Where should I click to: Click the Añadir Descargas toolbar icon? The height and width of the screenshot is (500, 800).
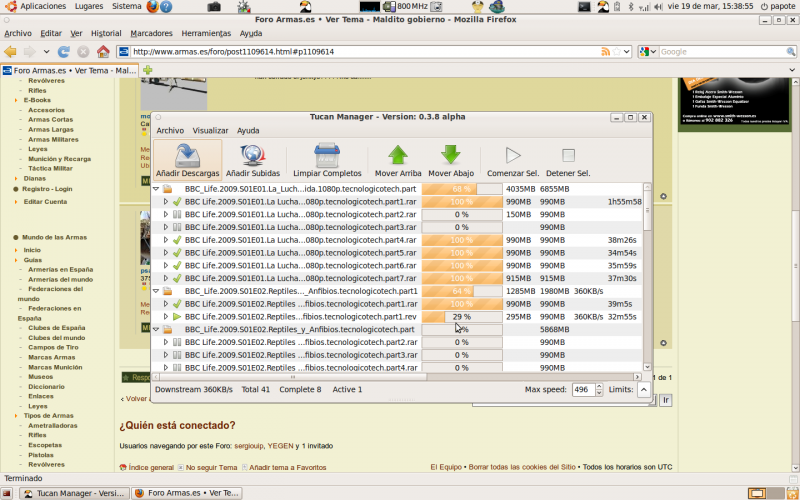[187, 155]
